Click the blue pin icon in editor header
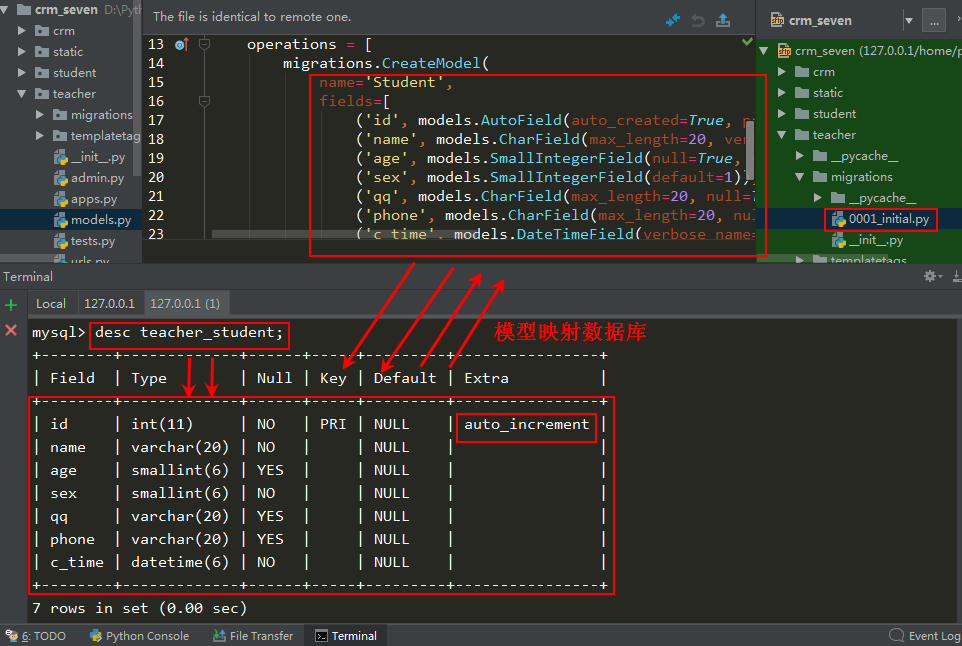This screenshot has height=646, width=962. [x=673, y=20]
